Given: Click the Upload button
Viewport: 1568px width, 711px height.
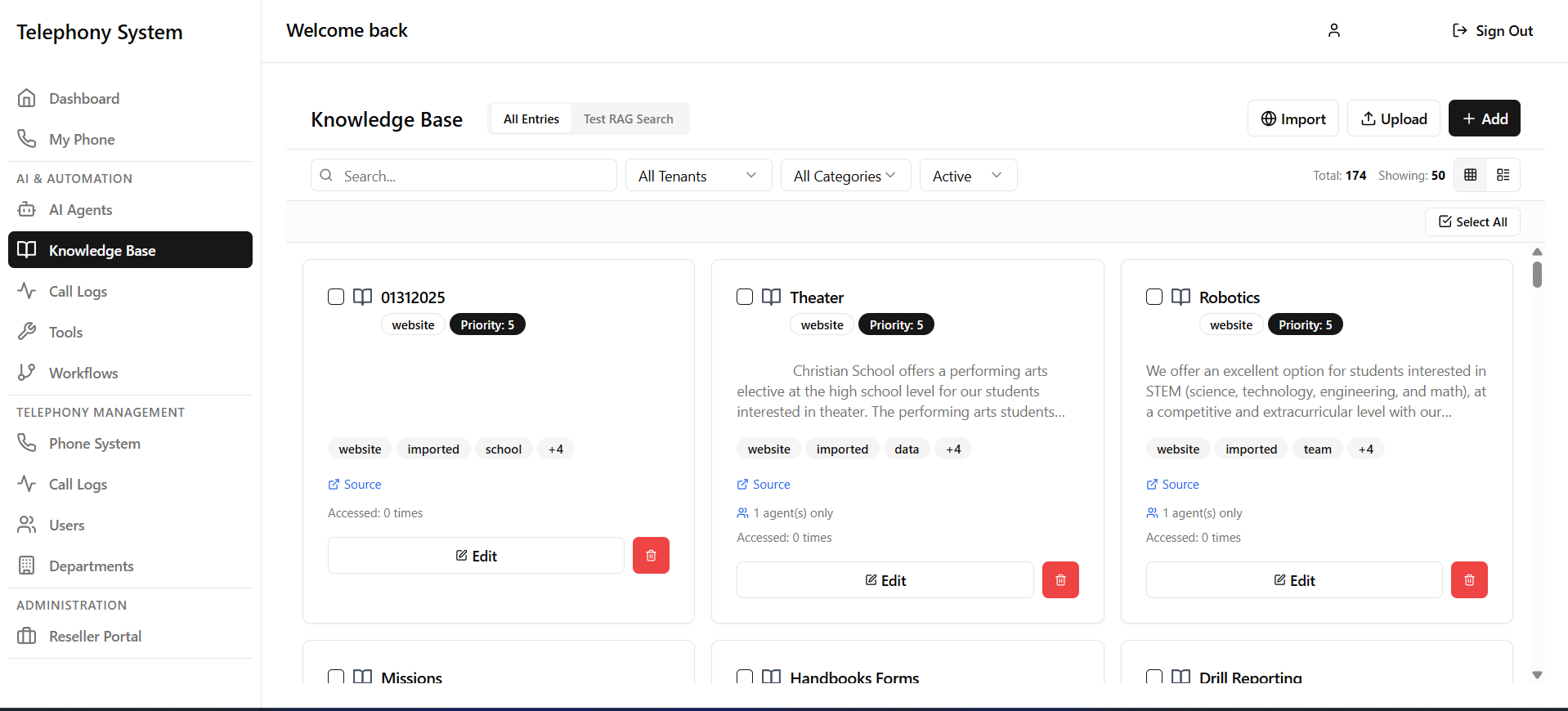Looking at the screenshot, I should tap(1394, 118).
